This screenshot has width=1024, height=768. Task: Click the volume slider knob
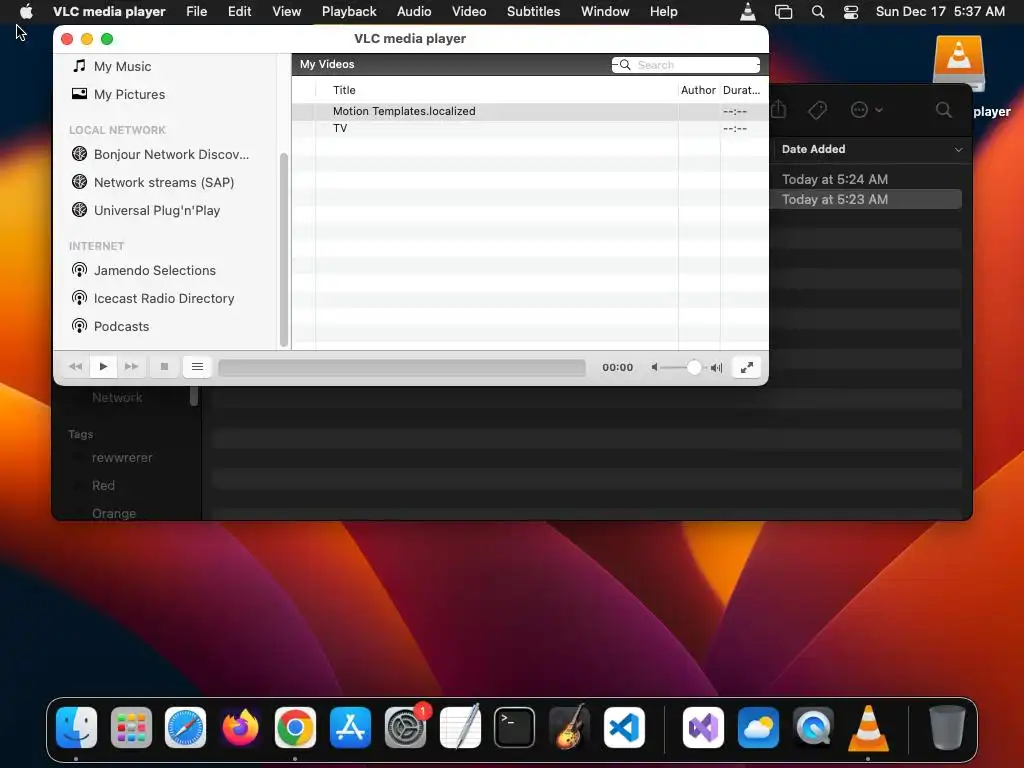[694, 368]
